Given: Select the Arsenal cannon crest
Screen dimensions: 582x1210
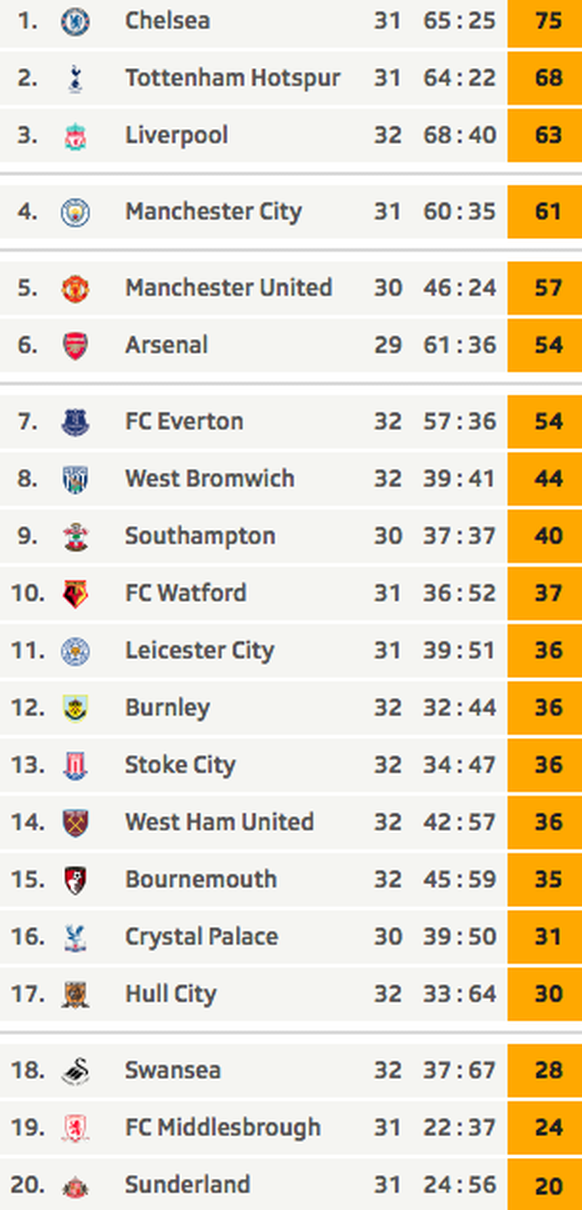Looking at the screenshot, I should click(x=75, y=345).
